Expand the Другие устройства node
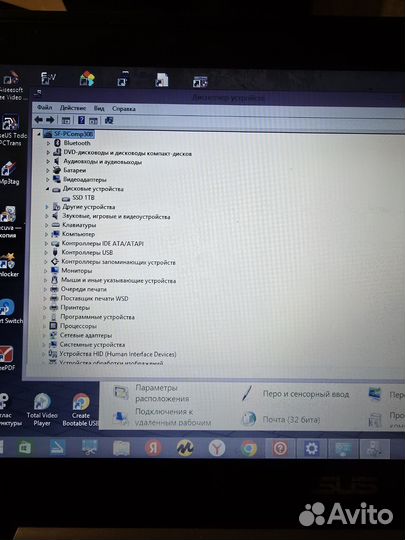 47,207
